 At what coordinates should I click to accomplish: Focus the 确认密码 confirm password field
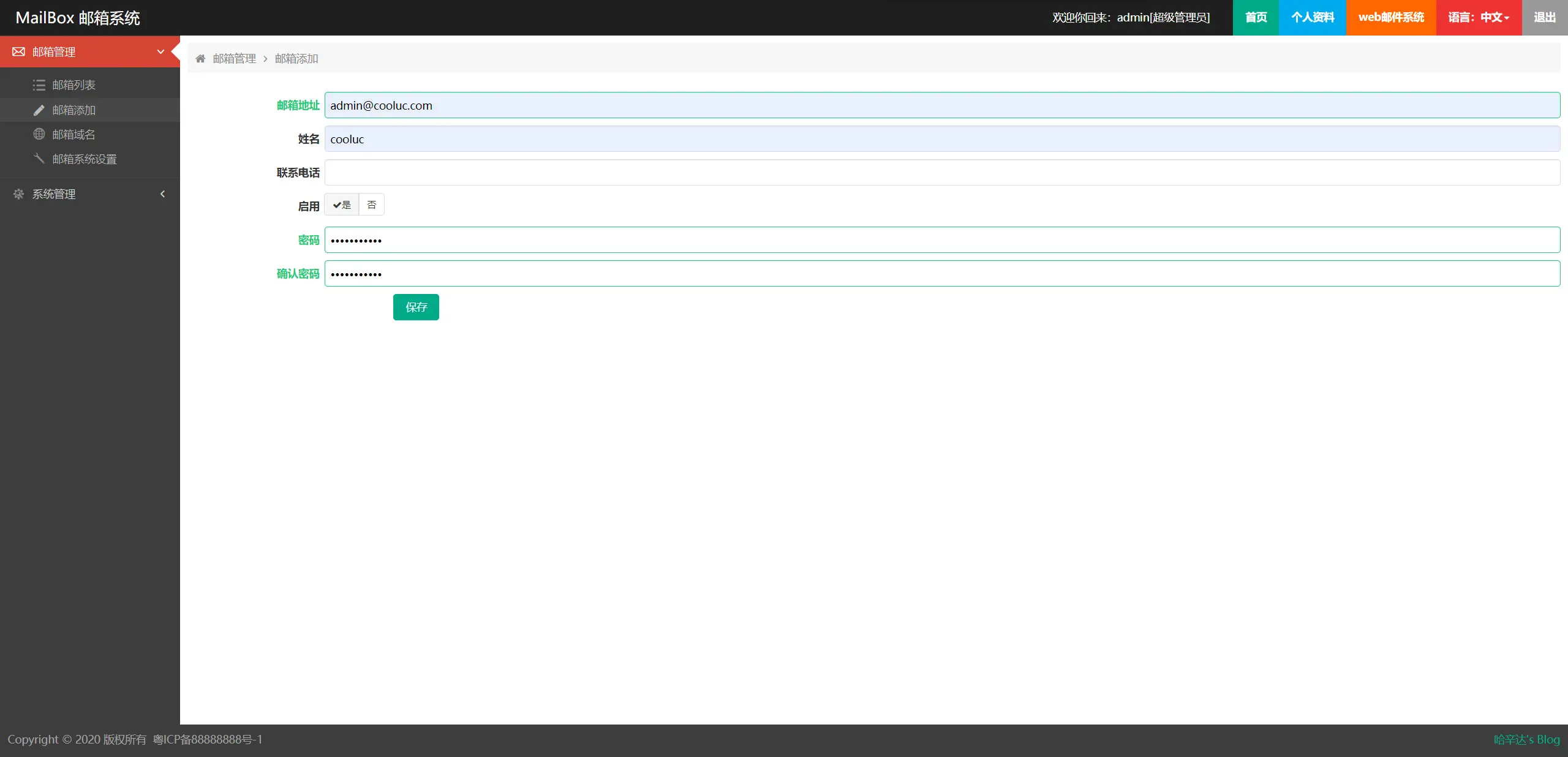(942, 274)
